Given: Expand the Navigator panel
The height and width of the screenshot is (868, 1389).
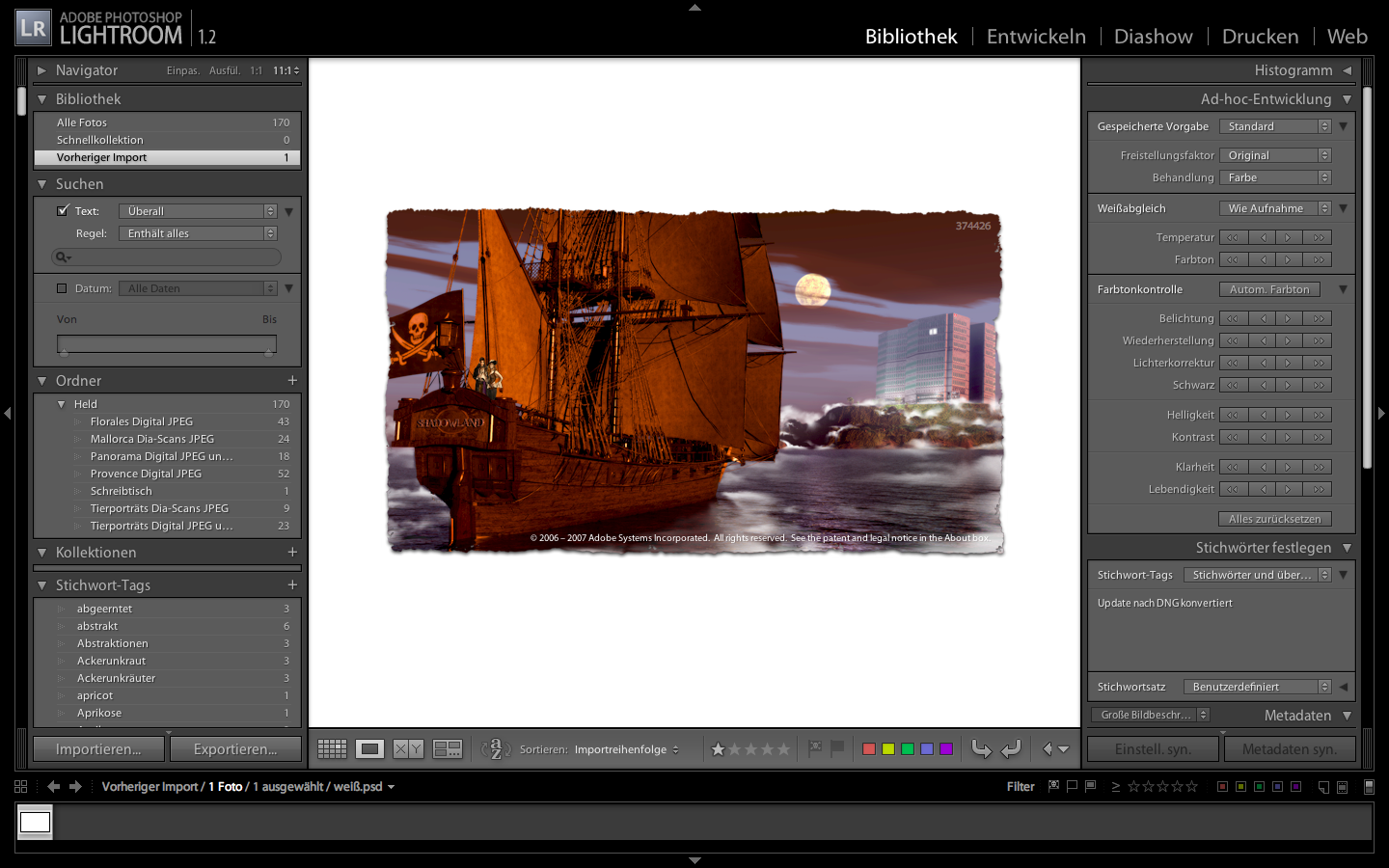Looking at the screenshot, I should tap(41, 70).
